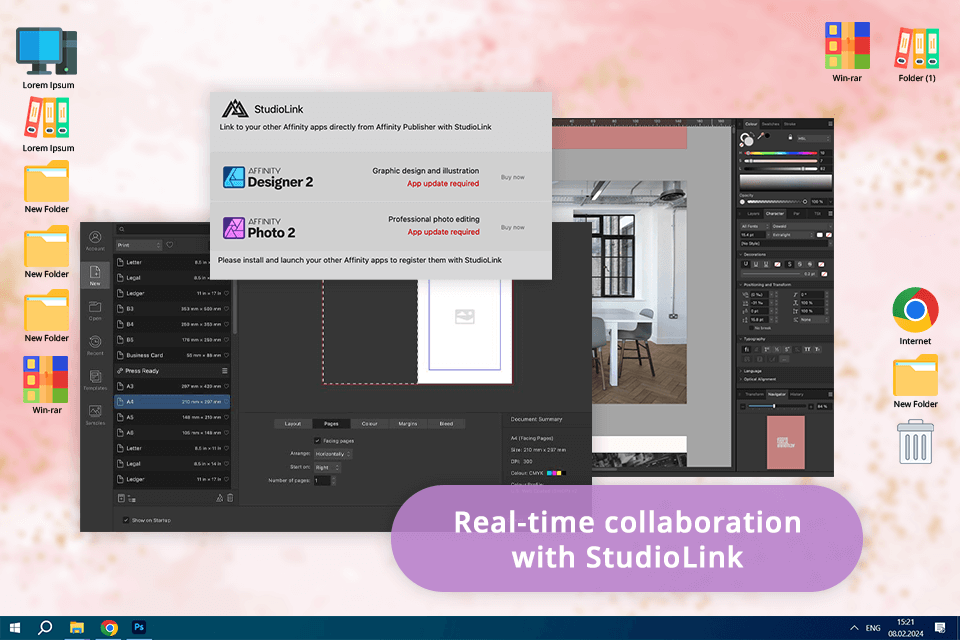The height and width of the screenshot is (640, 960).
Task: Adjust the Hue slider in Colour panel
Action: pyautogui.click(x=782, y=153)
